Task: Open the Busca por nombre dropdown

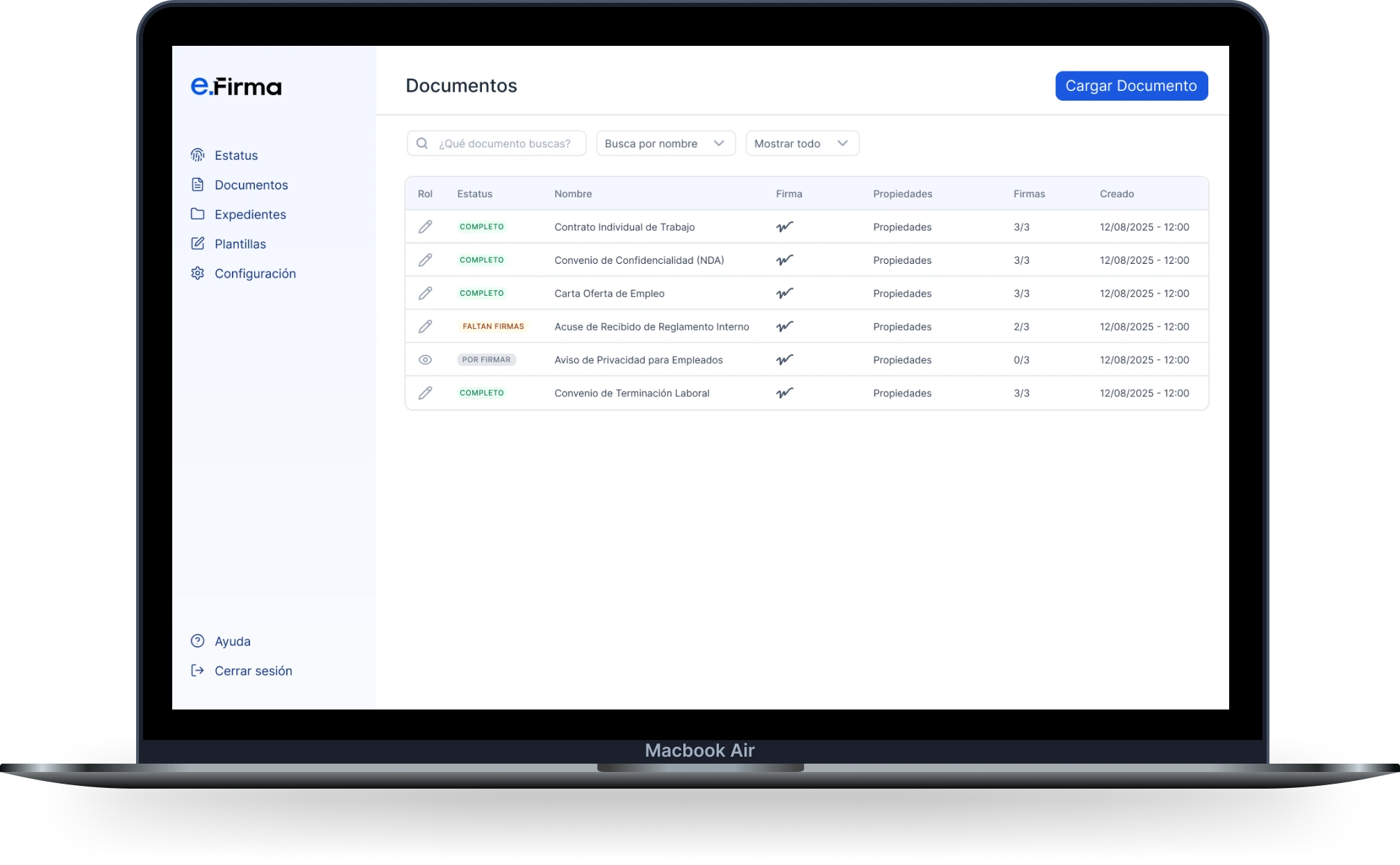Action: coord(665,144)
